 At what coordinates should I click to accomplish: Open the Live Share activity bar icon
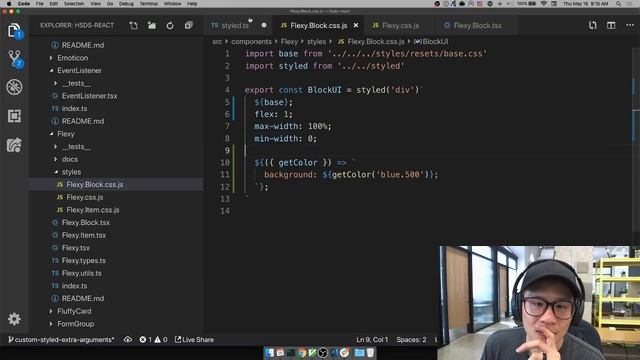[x=14, y=145]
